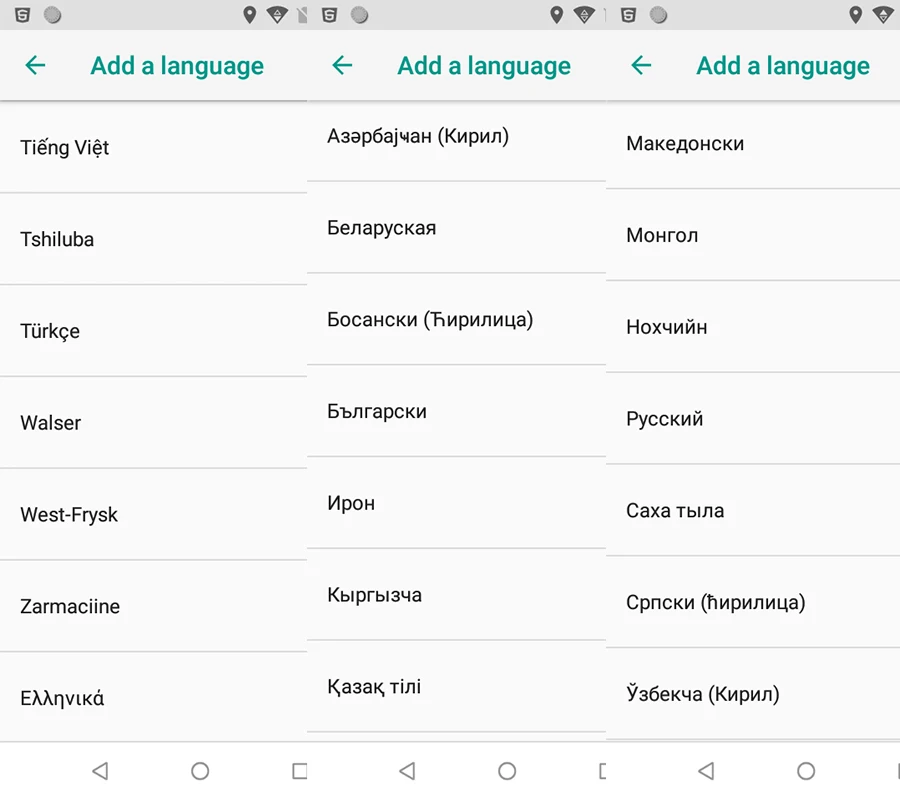Select Саха тыла language
The height and width of the screenshot is (801, 900).
coord(753,511)
